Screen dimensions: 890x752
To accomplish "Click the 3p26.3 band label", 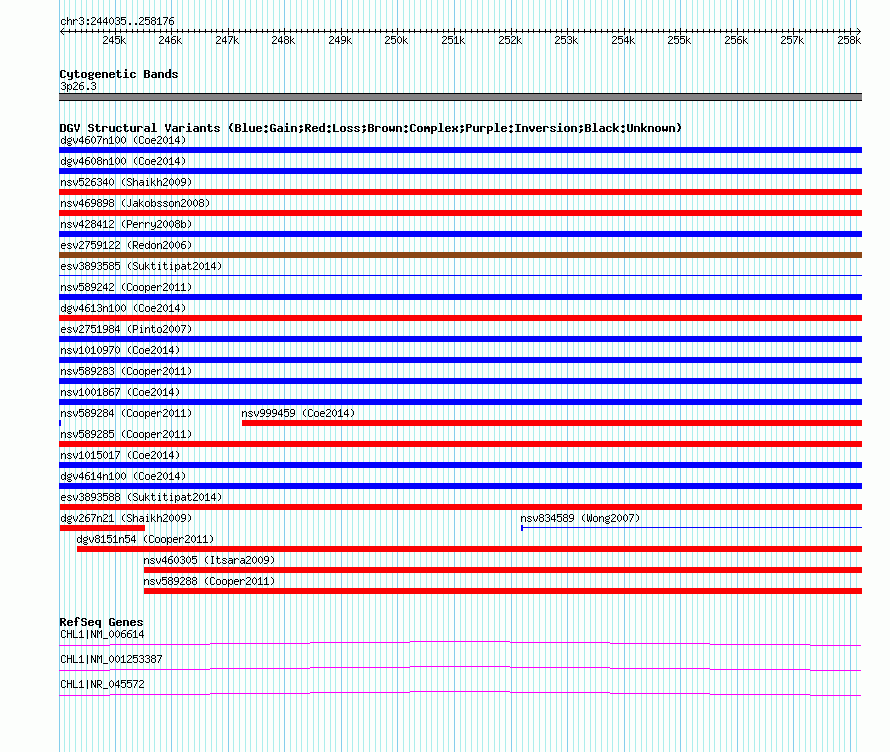I will coord(78,86).
